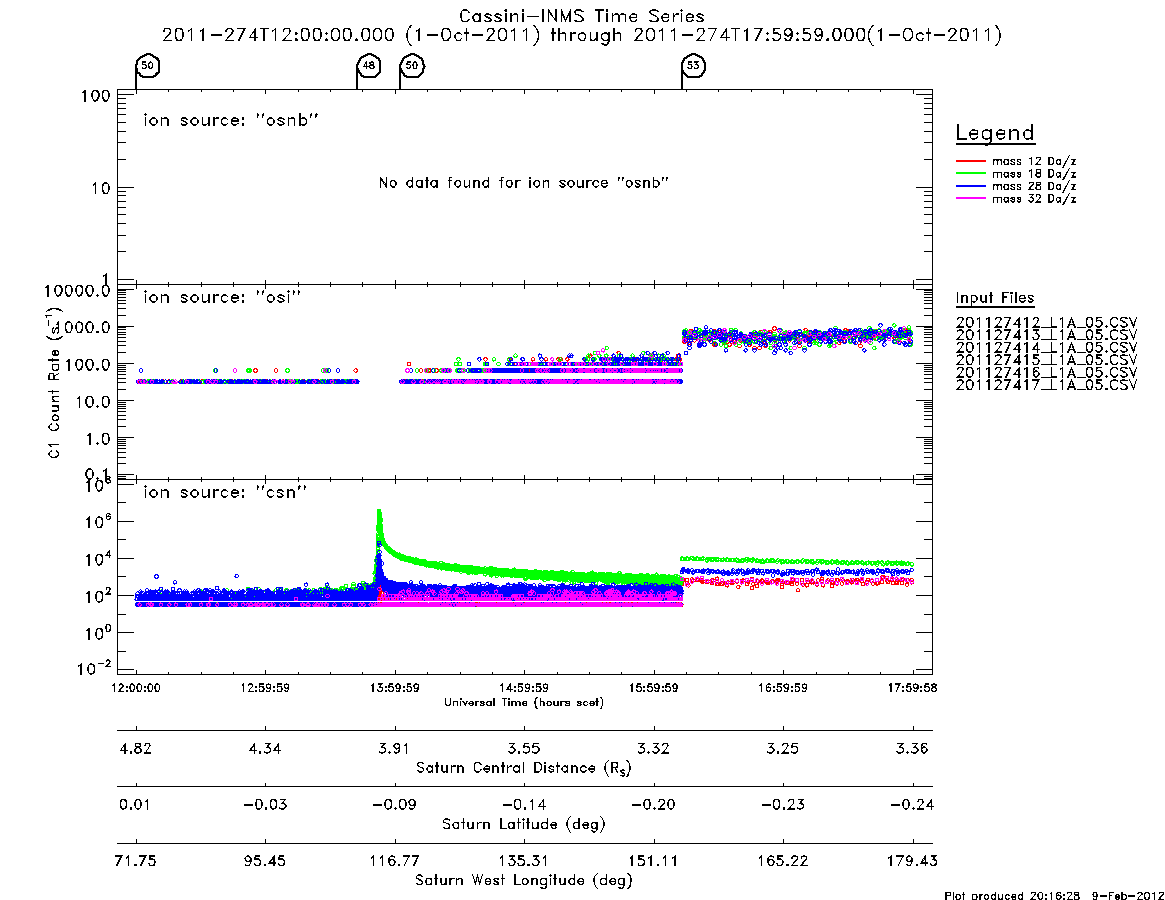Click the -0.09 latitude value

point(395,805)
